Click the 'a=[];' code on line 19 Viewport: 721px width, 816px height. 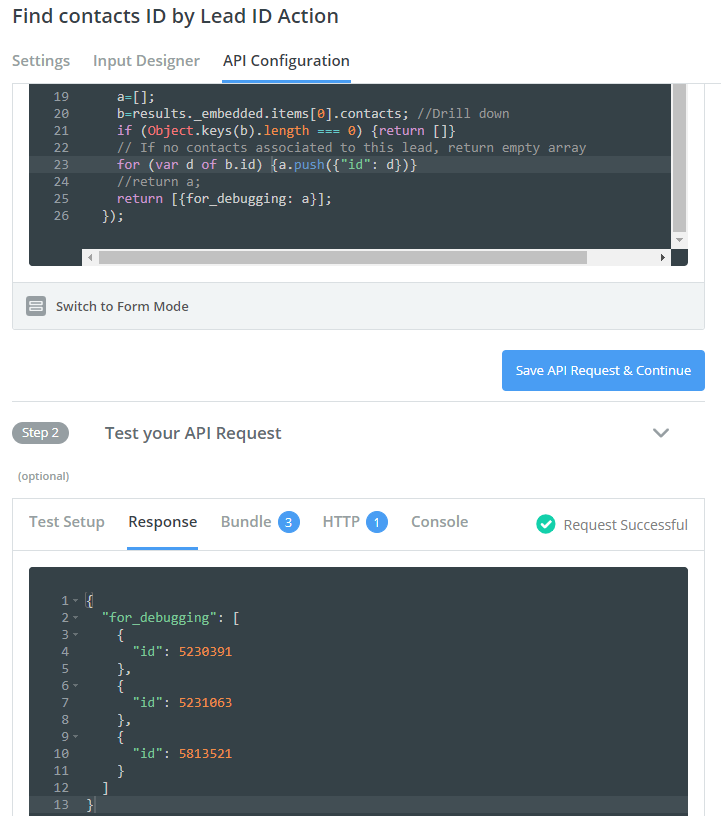[x=135, y=97]
